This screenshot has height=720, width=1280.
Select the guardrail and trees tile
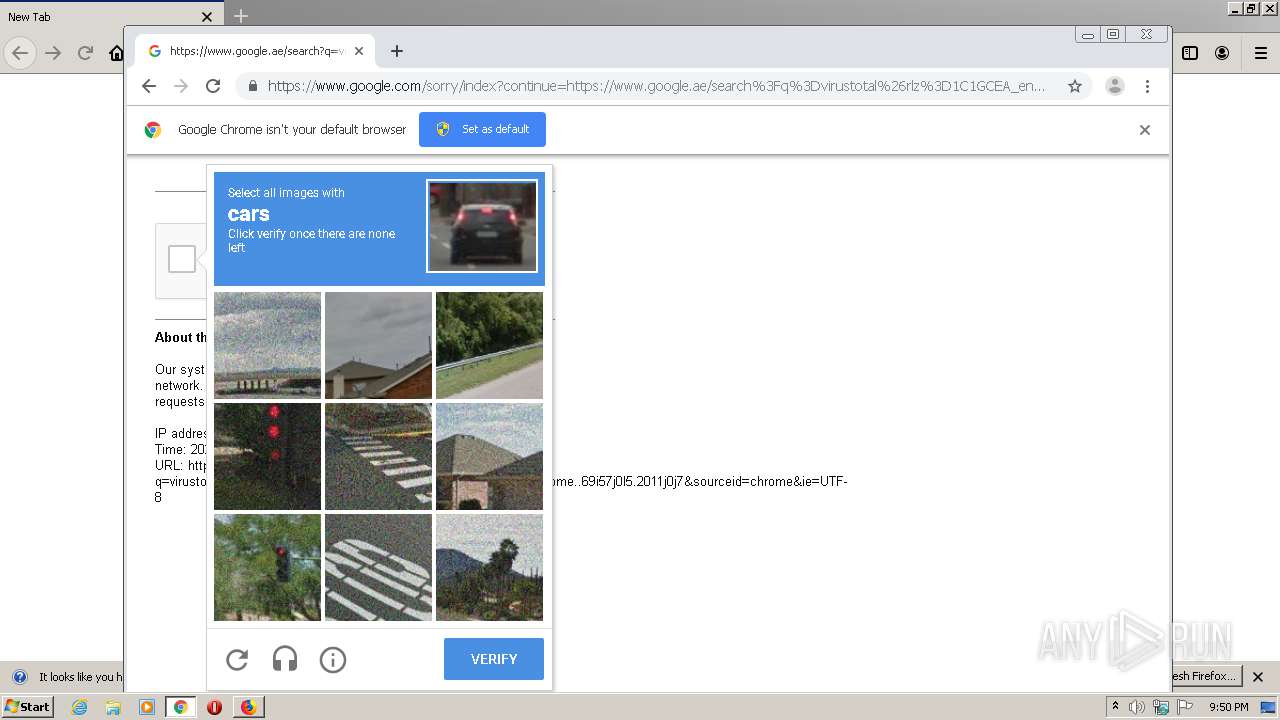[489, 345]
